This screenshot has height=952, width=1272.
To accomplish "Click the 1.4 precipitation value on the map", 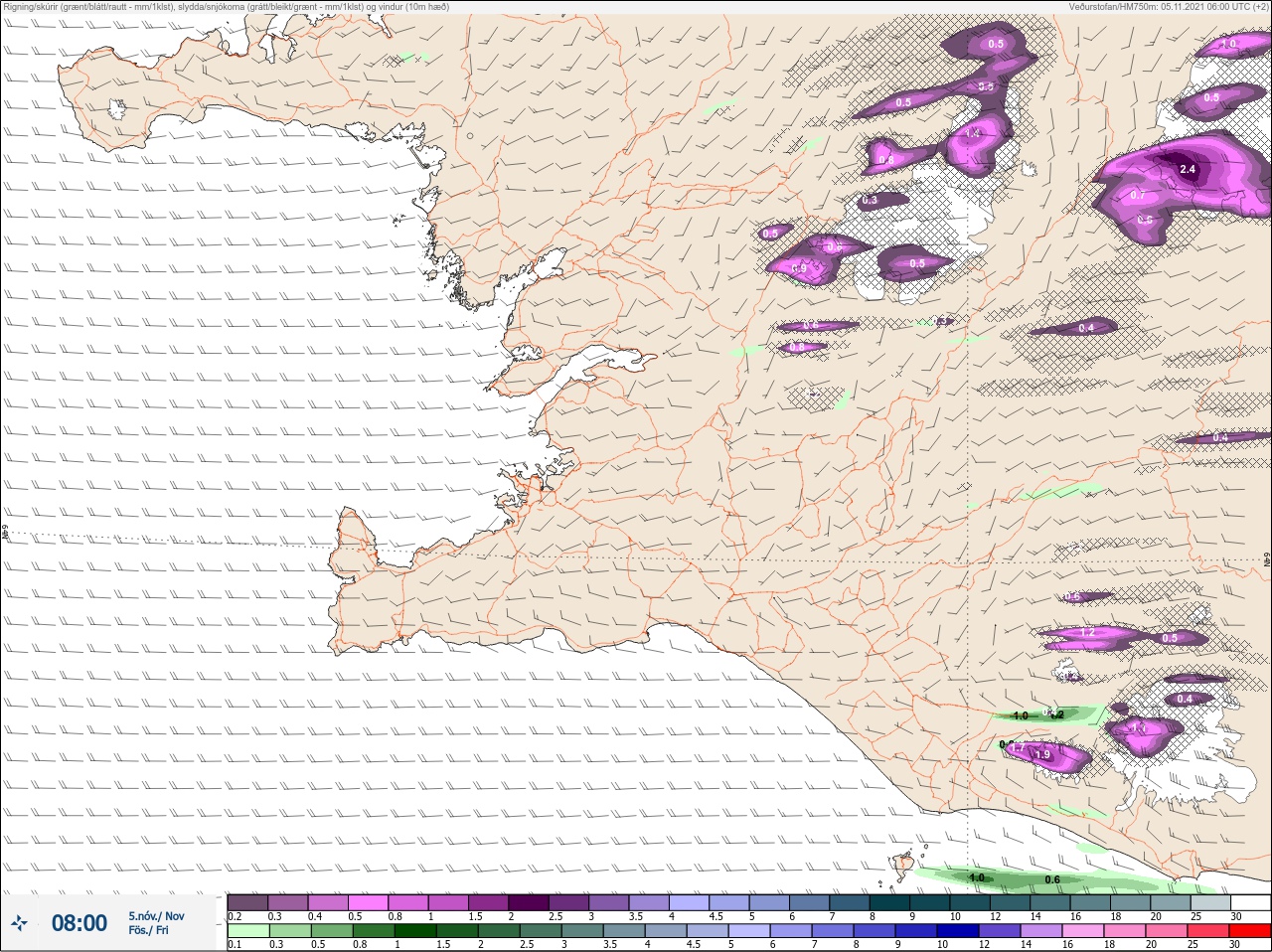I will 973,133.
